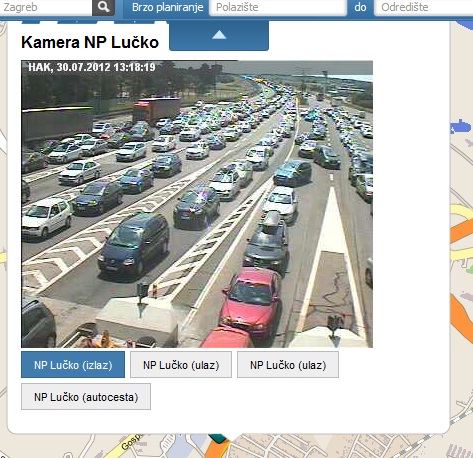Click the live traffic camera image
Screen dimensions: 473x458
click(197, 204)
